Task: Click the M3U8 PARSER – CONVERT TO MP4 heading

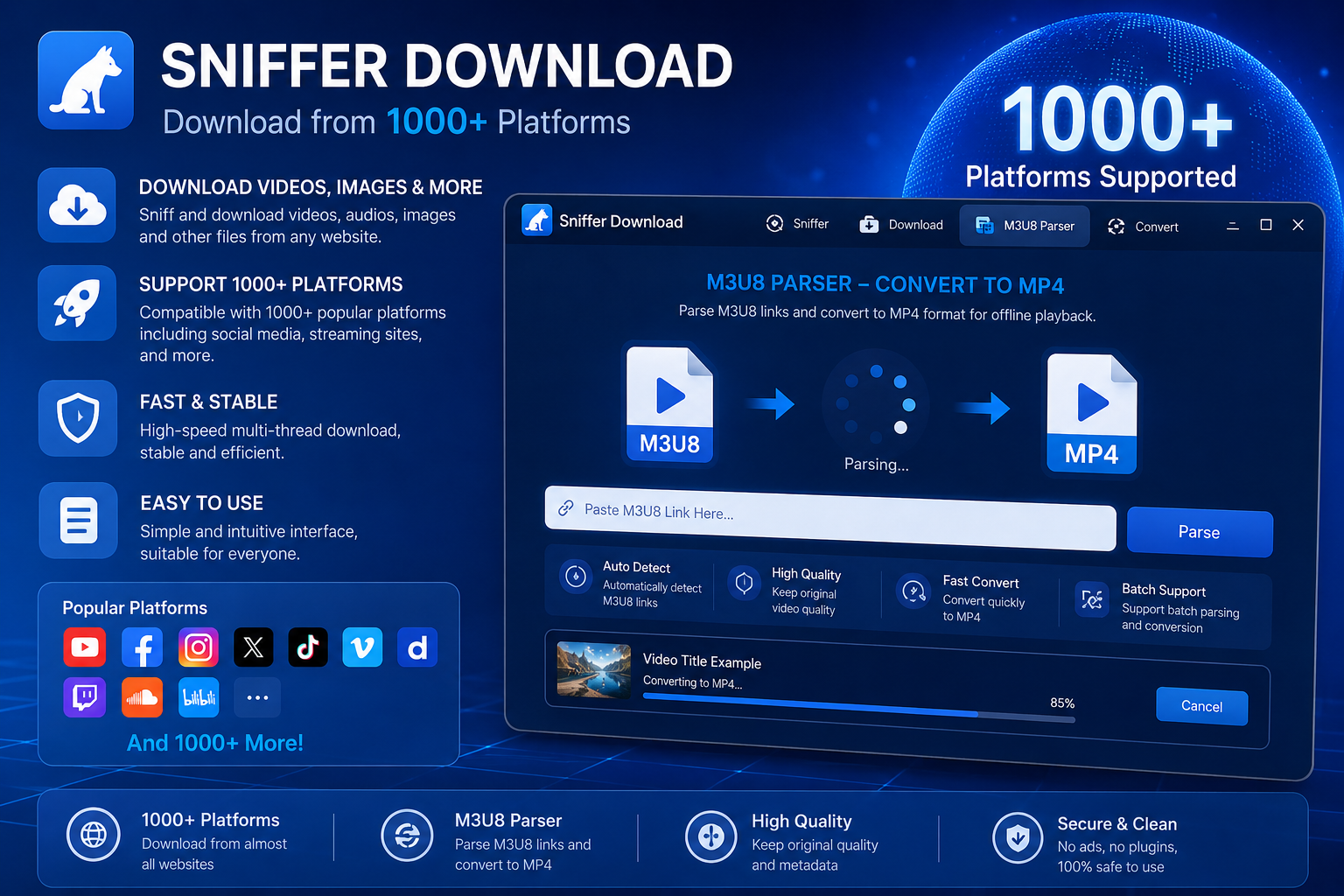Action: coord(885,284)
